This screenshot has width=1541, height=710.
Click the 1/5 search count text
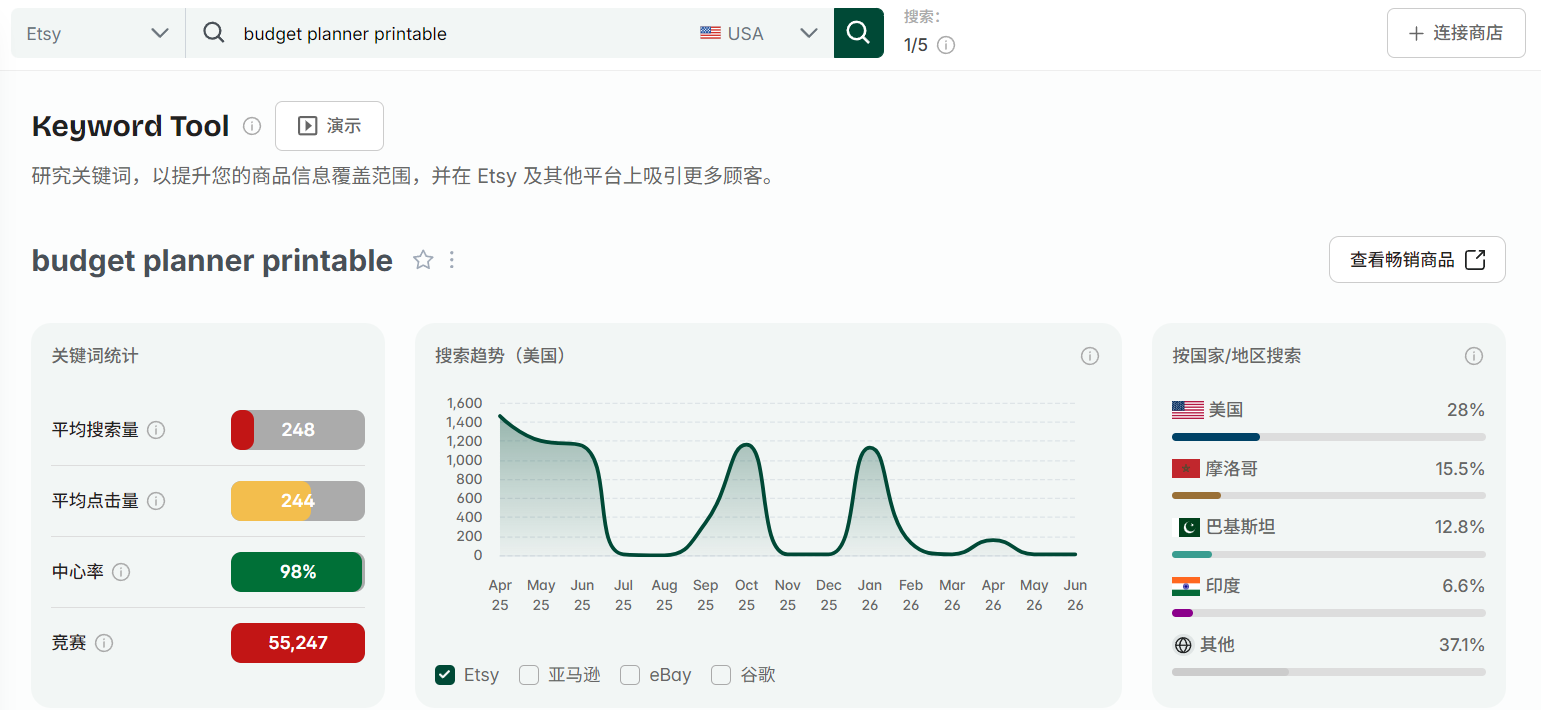[916, 45]
